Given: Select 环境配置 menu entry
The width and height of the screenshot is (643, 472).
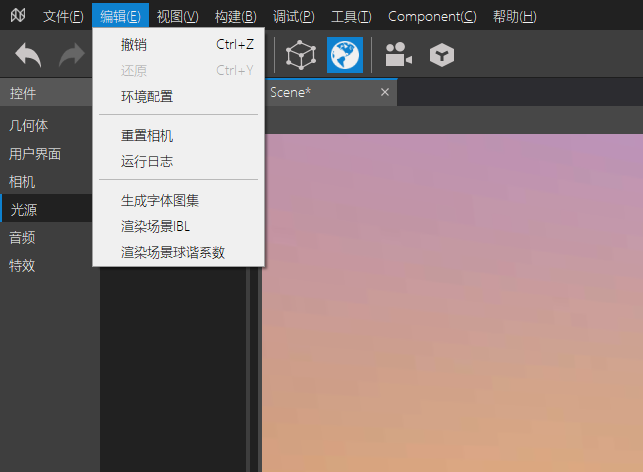Looking at the screenshot, I should click(178, 97).
